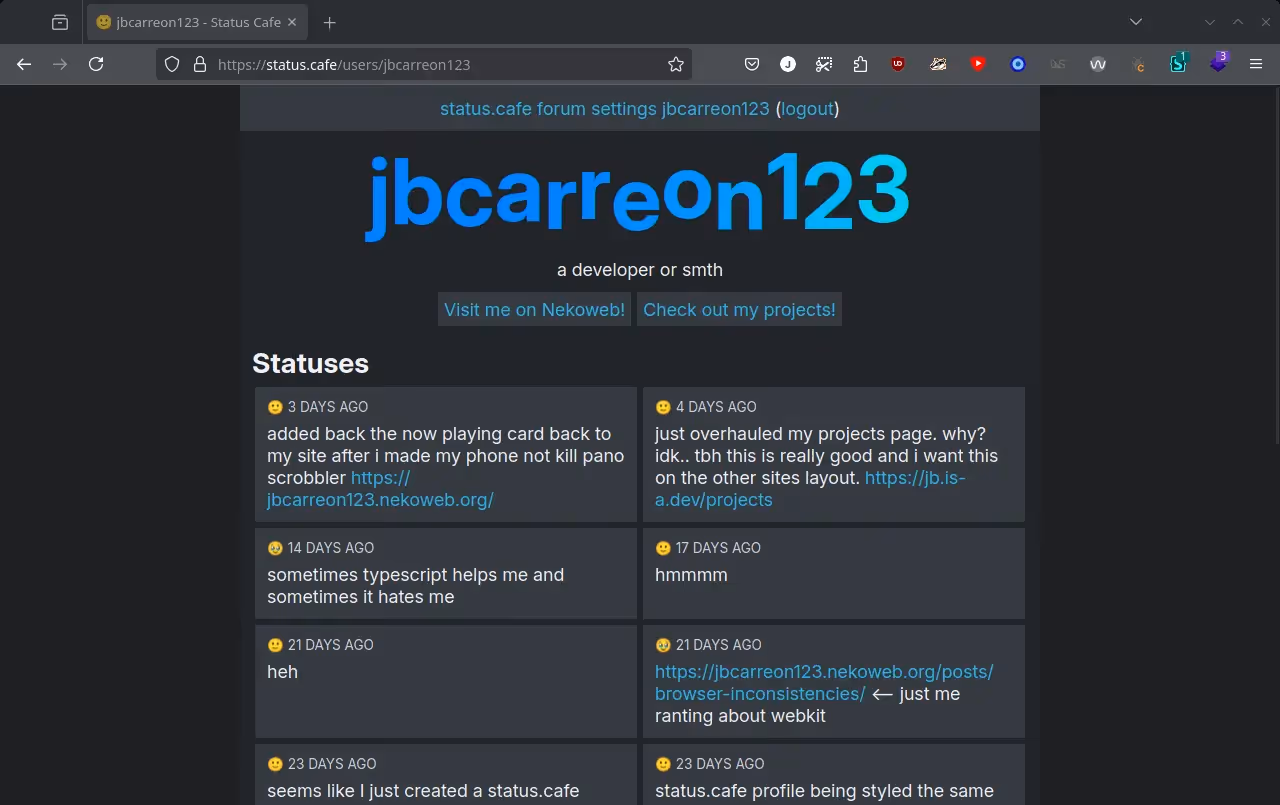Open the extensions puzzle-piece menu
The height and width of the screenshot is (805, 1280).
[860, 63]
